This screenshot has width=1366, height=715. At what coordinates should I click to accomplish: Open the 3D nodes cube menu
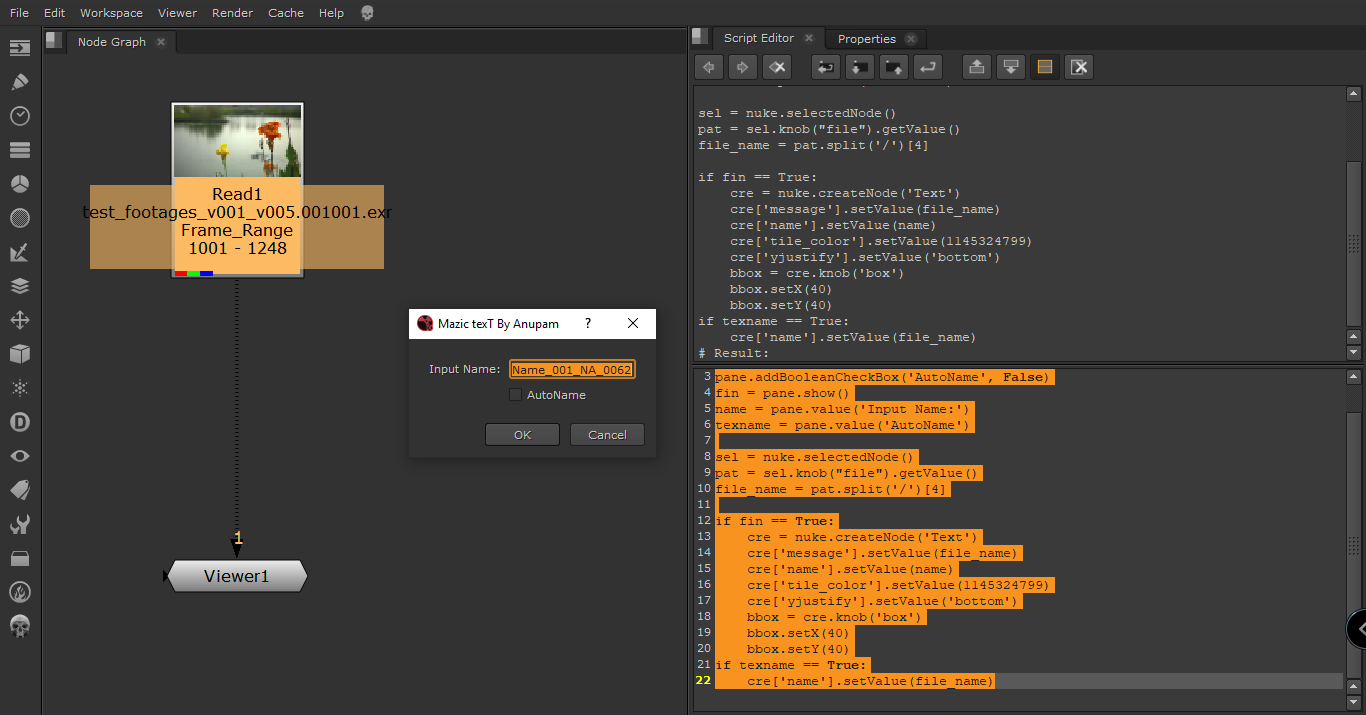pos(20,354)
